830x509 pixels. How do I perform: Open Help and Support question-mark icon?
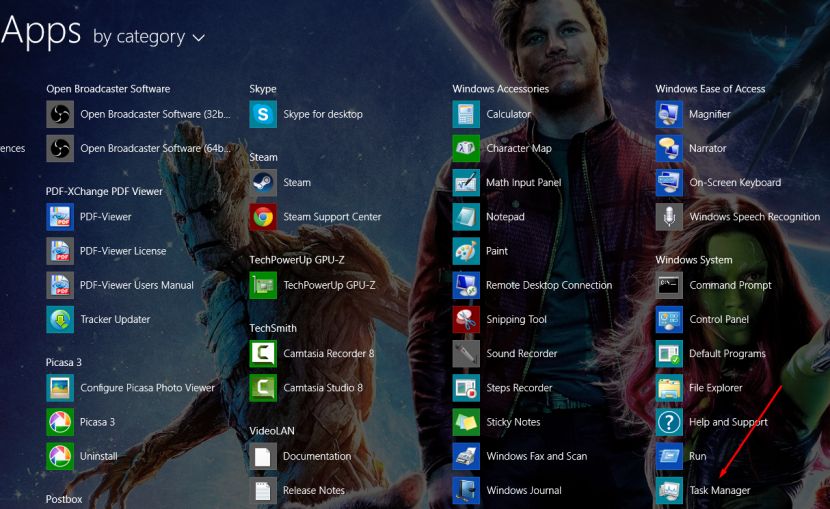[x=669, y=422]
